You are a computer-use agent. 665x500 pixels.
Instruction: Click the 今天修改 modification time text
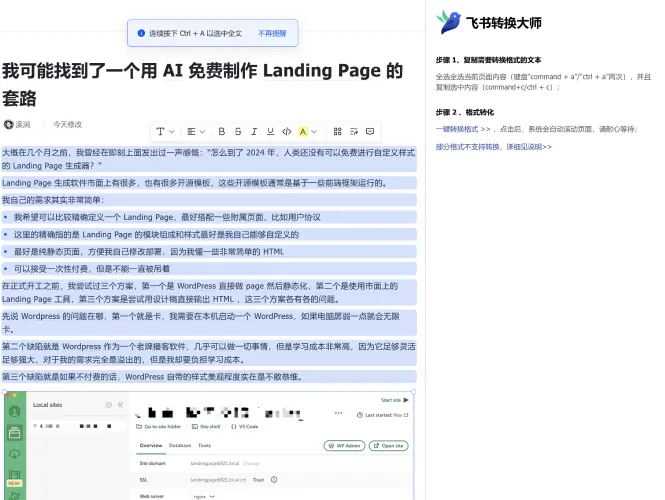click(x=67, y=124)
